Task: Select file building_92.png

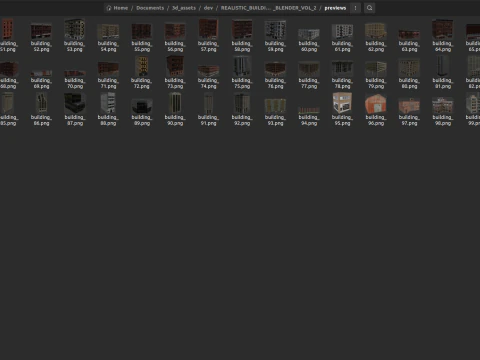Action: tap(242, 110)
